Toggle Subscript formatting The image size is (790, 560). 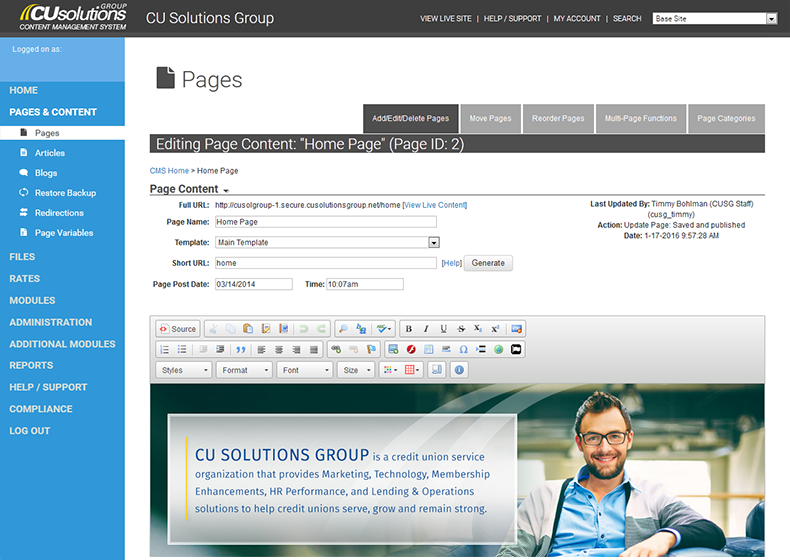[x=478, y=329]
